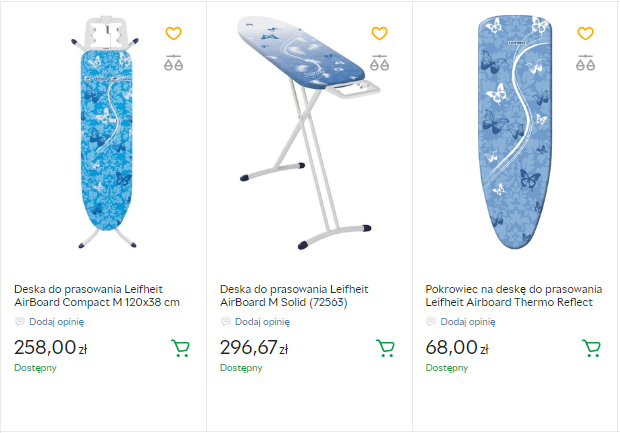Add 258,00 zł ironing board to cart
The width and height of the screenshot is (620, 433).
(180, 348)
